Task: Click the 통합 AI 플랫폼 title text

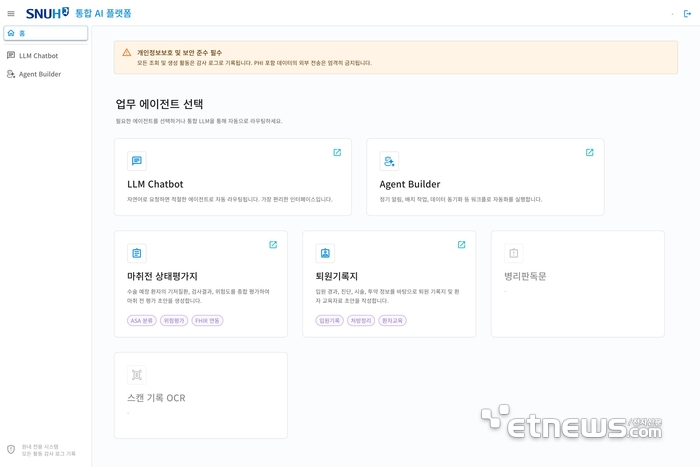Action: [103, 13]
